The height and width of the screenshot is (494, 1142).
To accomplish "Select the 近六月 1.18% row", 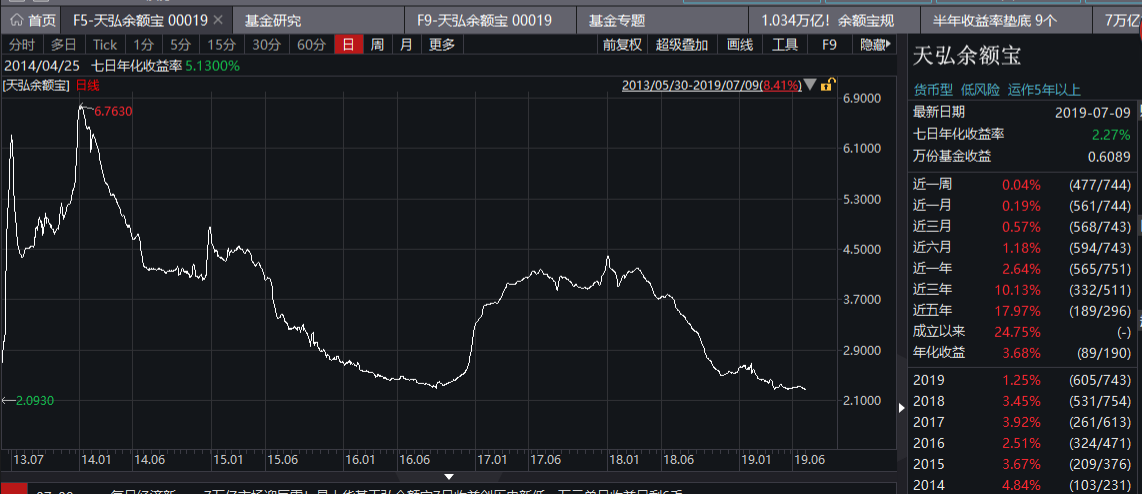I will [x=1022, y=248].
